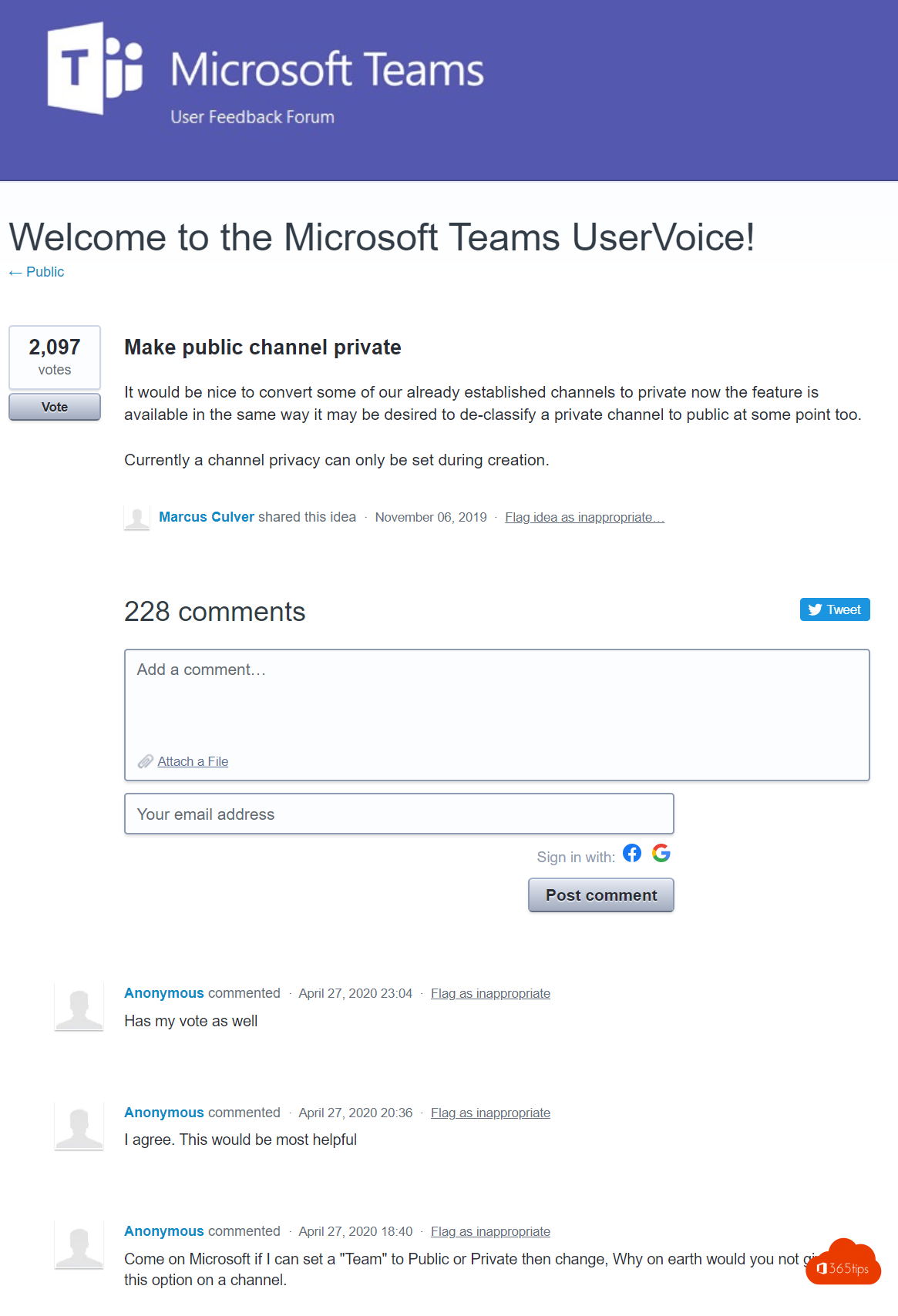Click 'I agree. This would be most helpful'
This screenshot has width=898, height=1316.
point(240,1140)
